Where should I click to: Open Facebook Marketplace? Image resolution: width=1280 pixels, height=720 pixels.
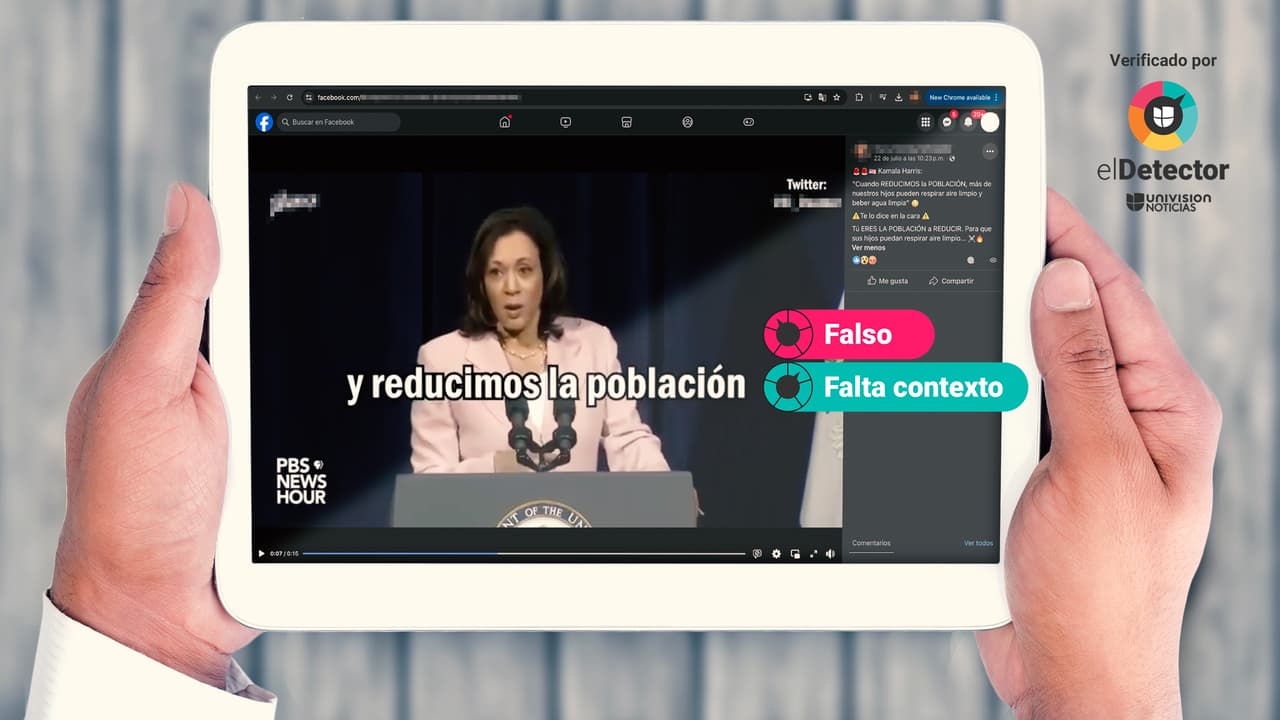(x=625, y=122)
